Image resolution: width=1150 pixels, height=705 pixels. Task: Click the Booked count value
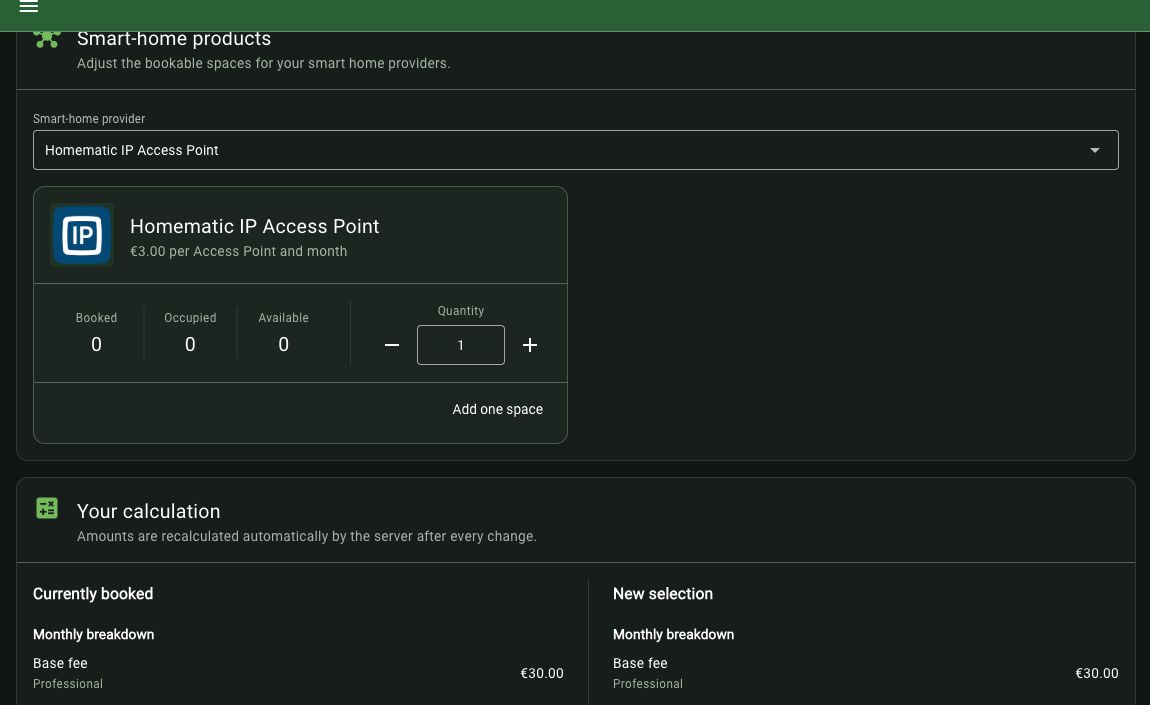tap(96, 344)
